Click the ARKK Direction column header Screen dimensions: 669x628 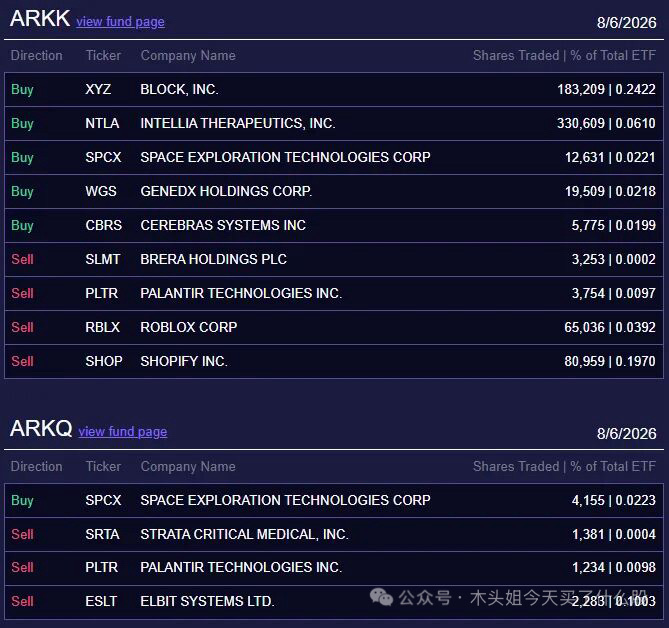tap(37, 55)
